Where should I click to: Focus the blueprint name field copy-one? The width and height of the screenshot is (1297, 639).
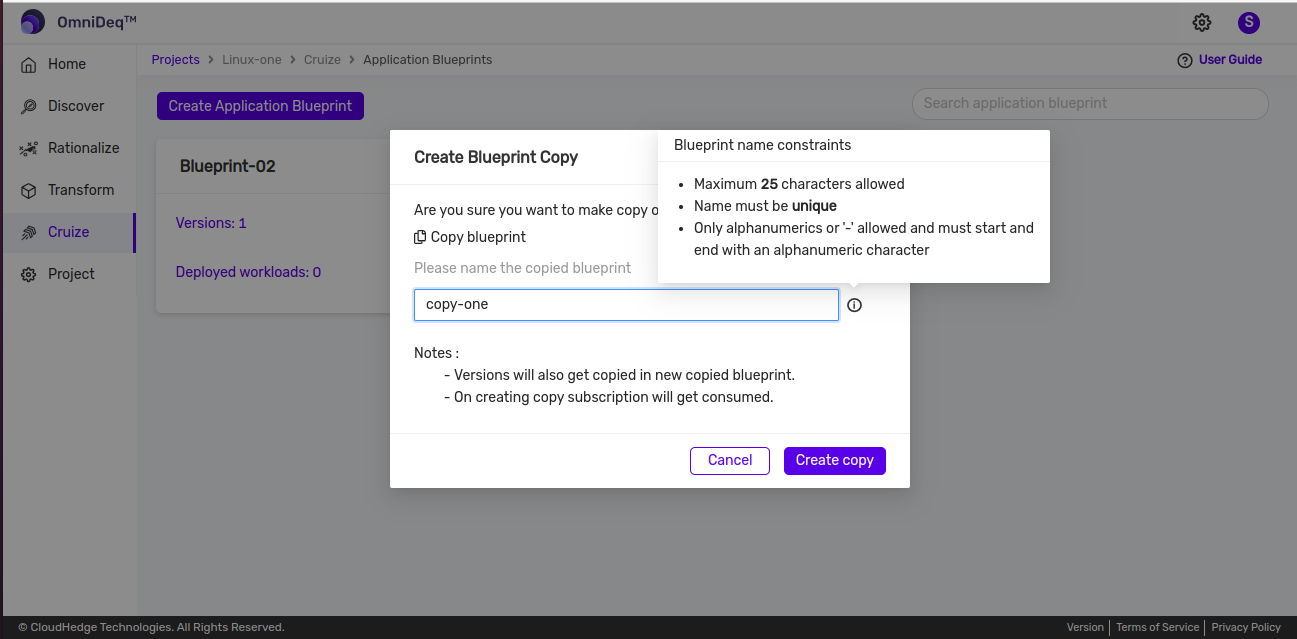(626, 305)
